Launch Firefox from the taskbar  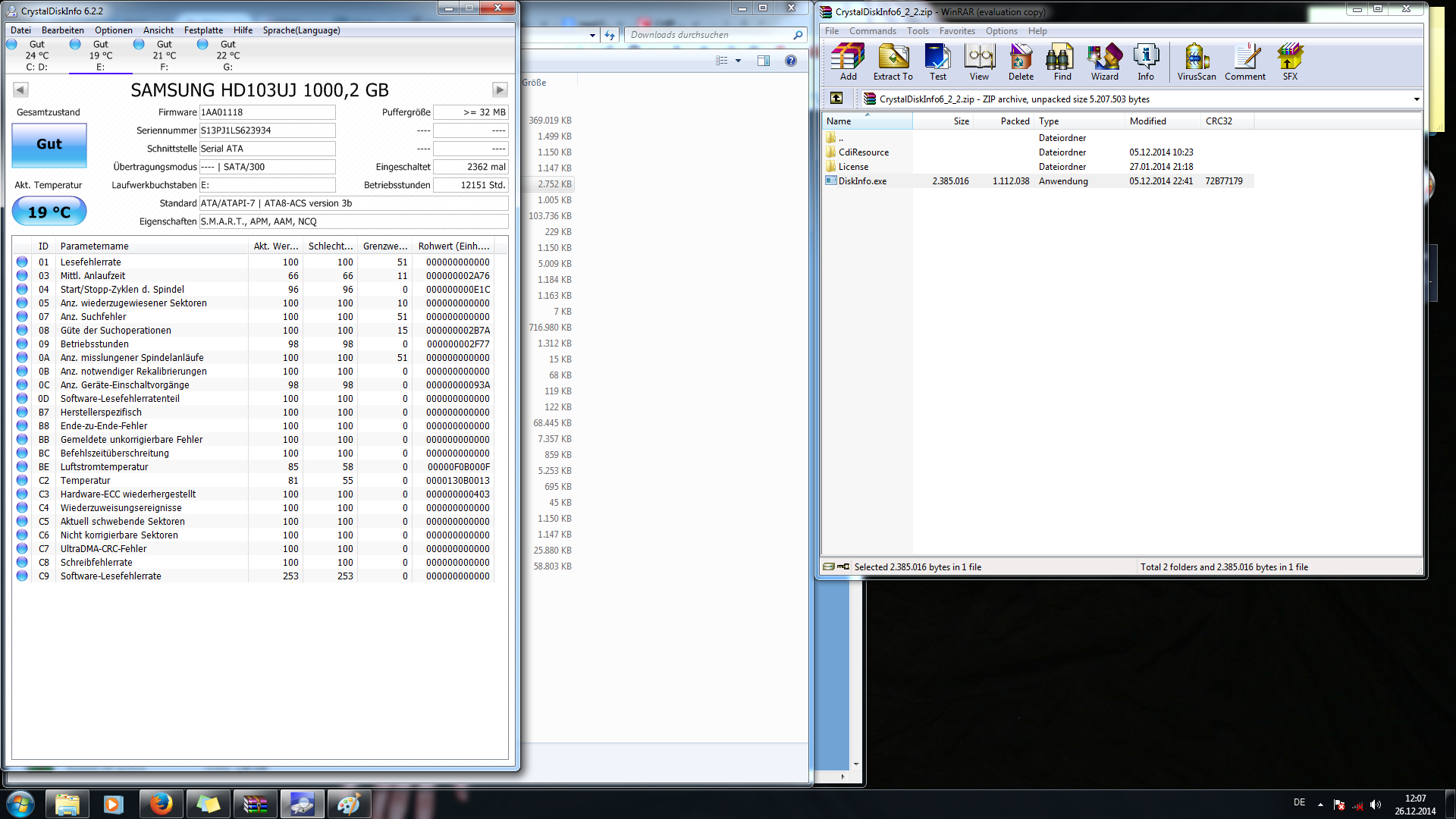(160, 804)
